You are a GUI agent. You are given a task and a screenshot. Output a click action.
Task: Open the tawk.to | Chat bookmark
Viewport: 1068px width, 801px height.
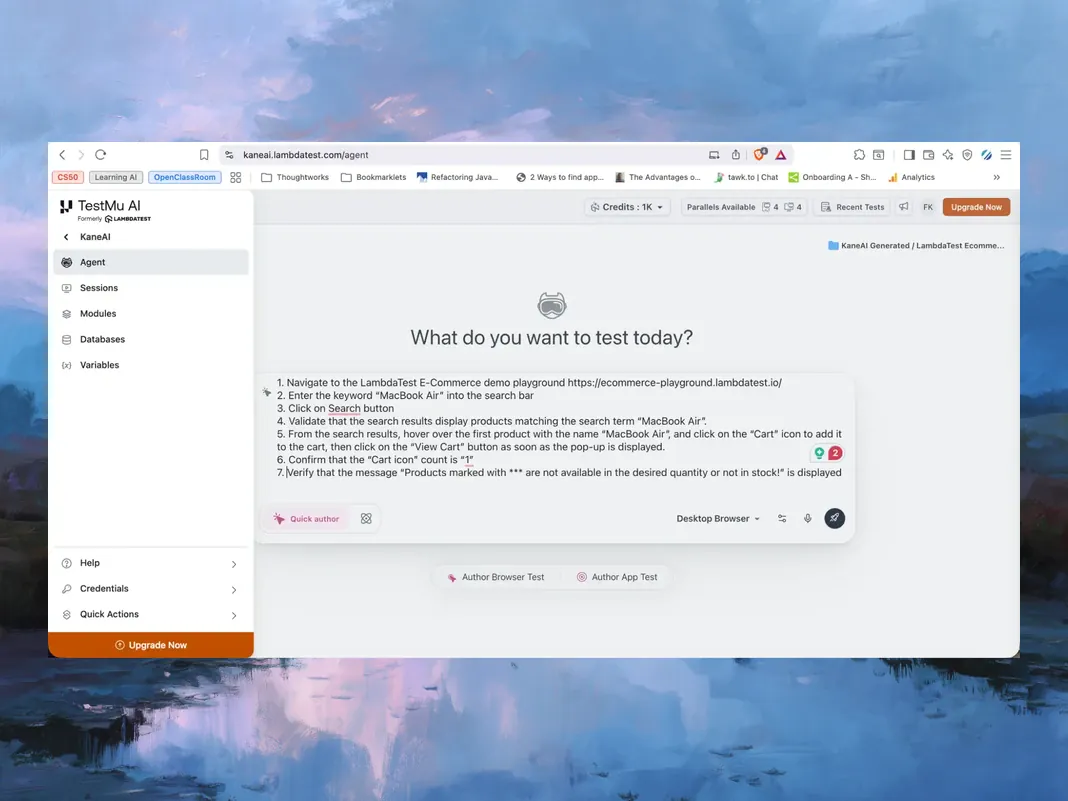tap(746, 177)
